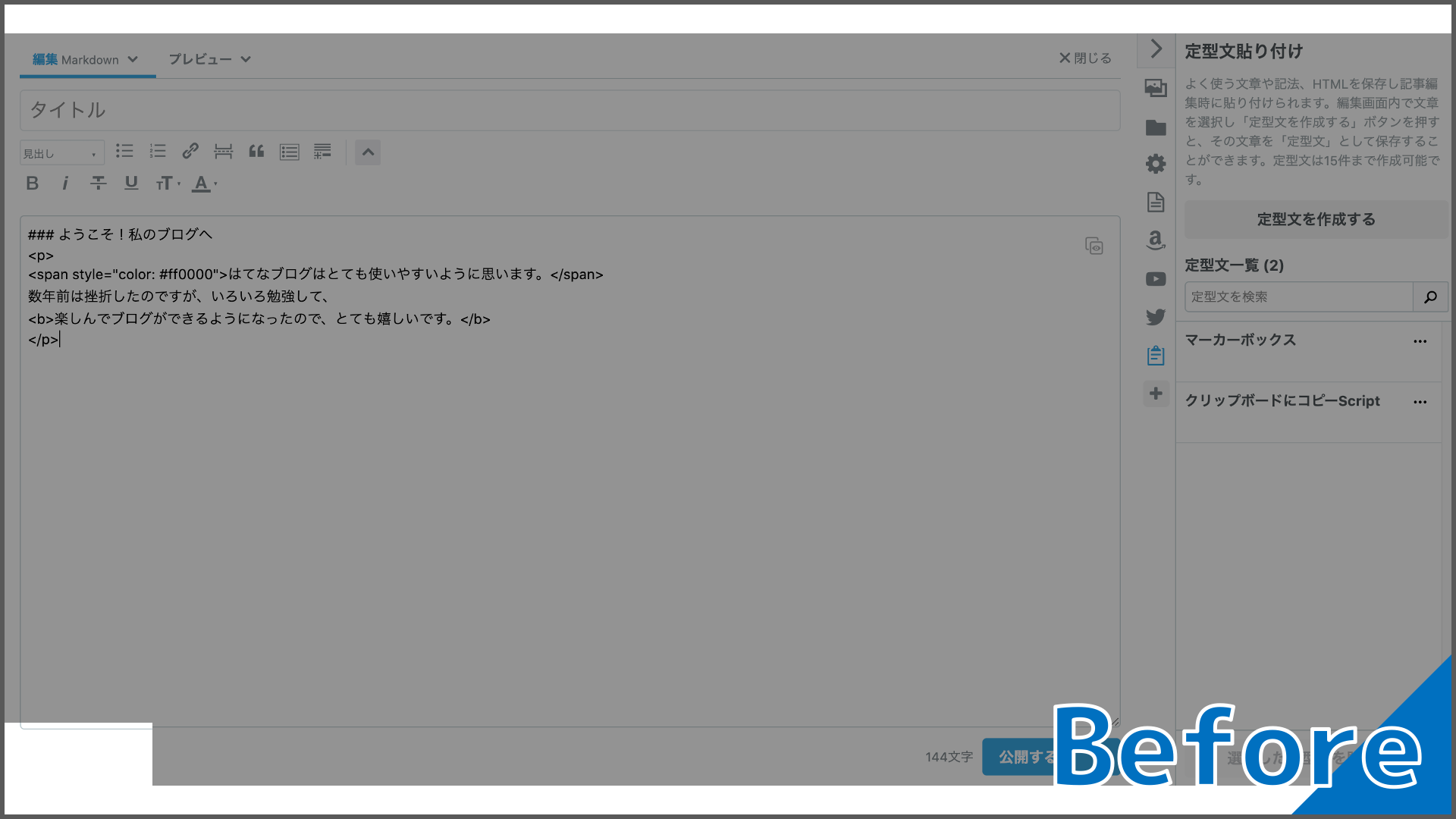The image size is (1456, 819).
Task: Apply bold formatting
Action: 32,183
